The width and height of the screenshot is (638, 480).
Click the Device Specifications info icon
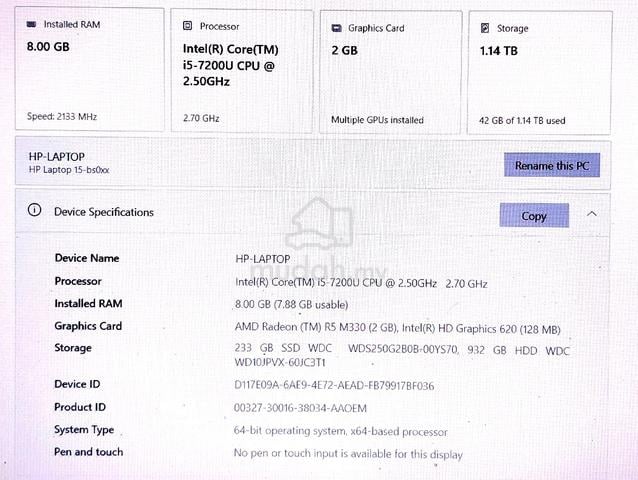(x=35, y=210)
